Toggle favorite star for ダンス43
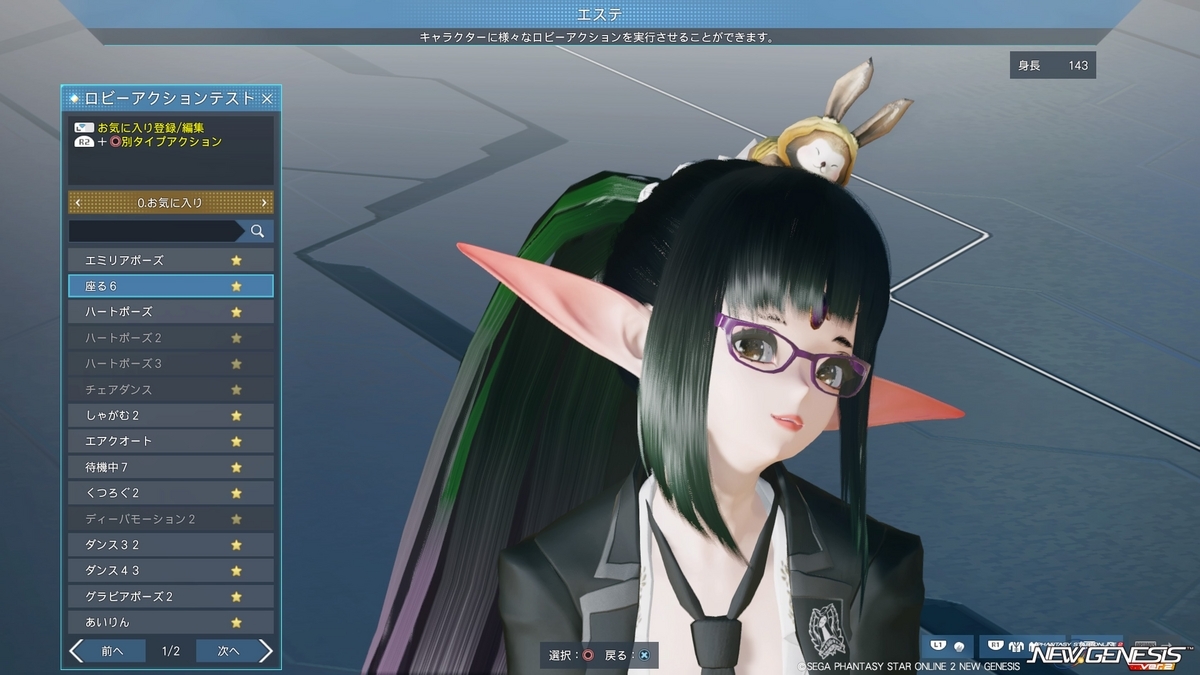 coord(237,571)
